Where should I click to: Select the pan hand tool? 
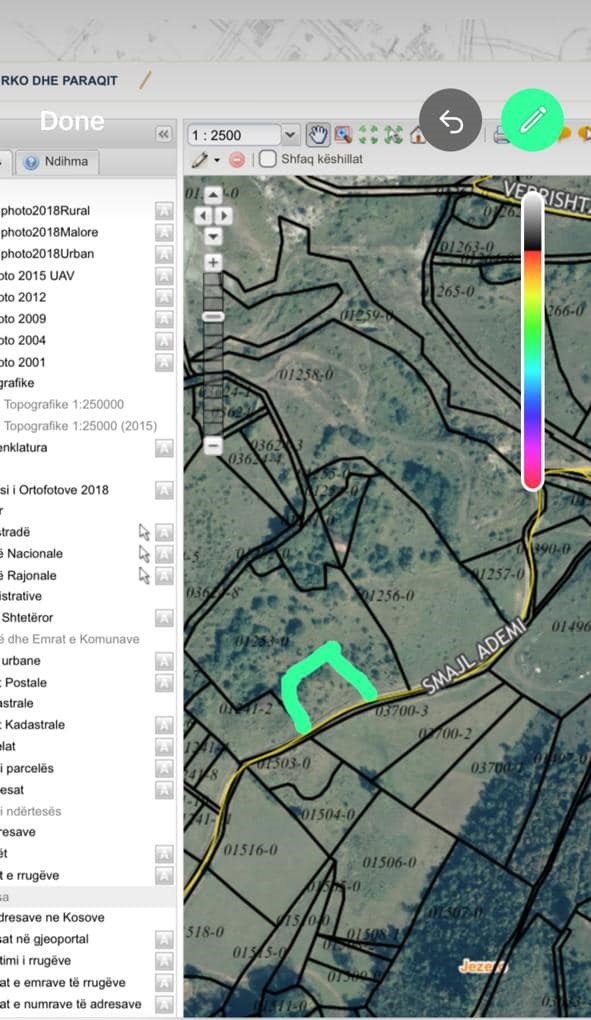click(x=318, y=135)
